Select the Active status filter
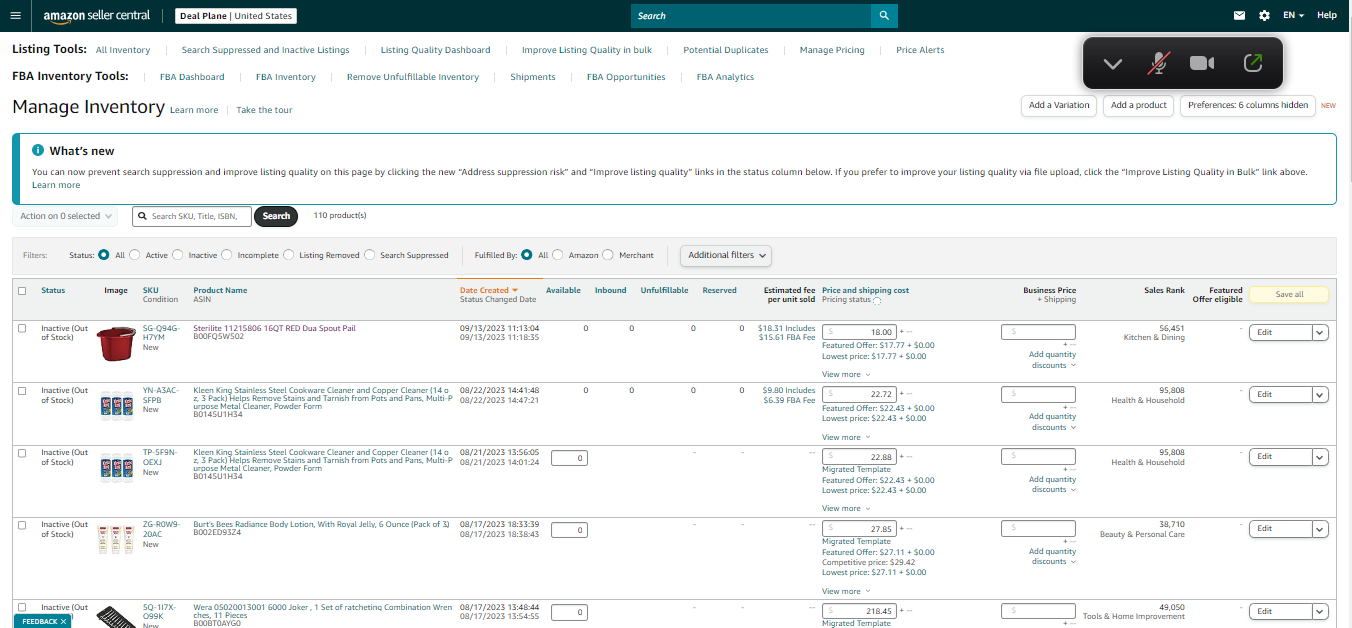This screenshot has width=1352, height=628. [135, 255]
